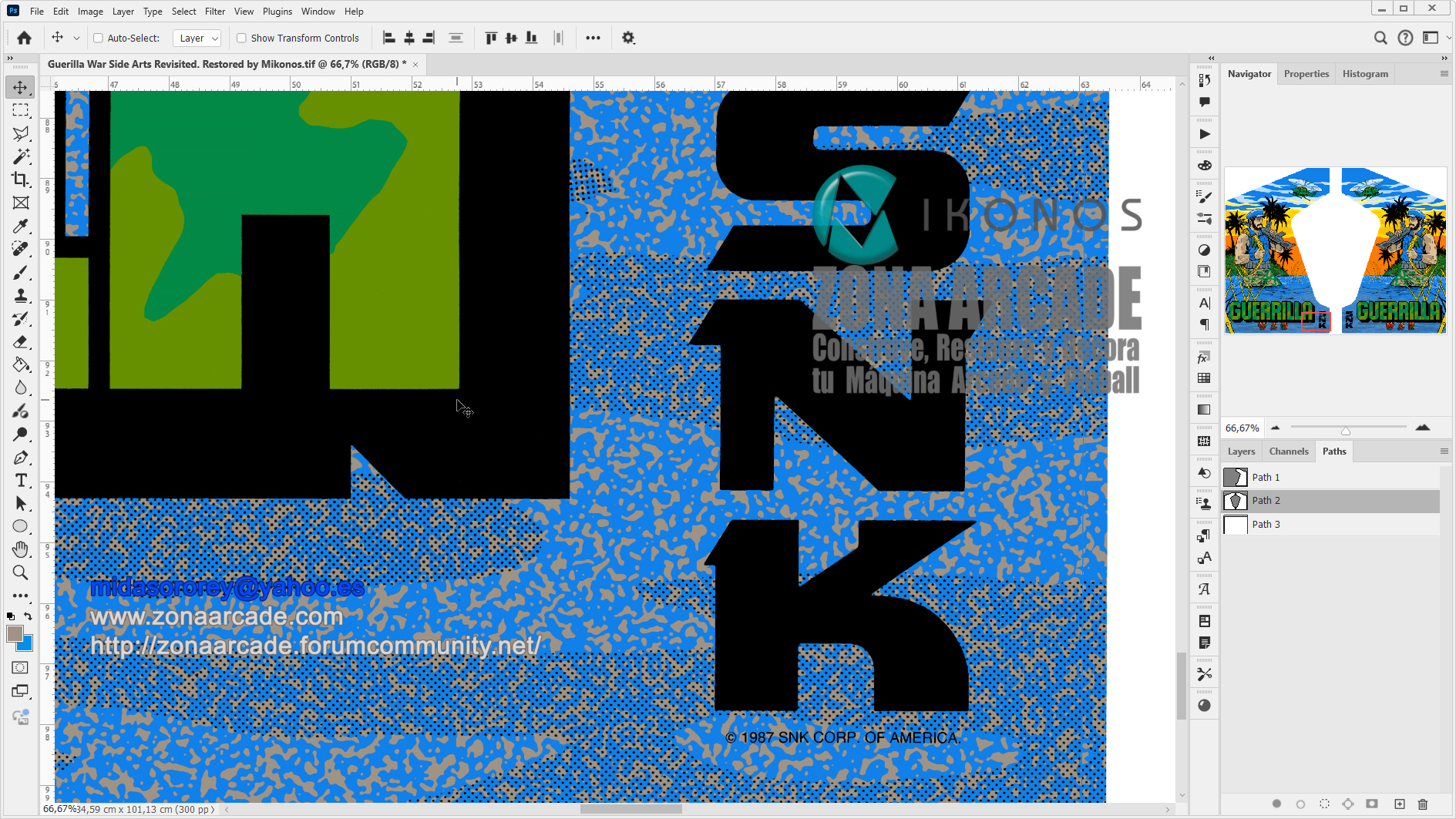This screenshot has width=1456, height=819.
Task: Delete current path trash button
Action: [x=1423, y=804]
